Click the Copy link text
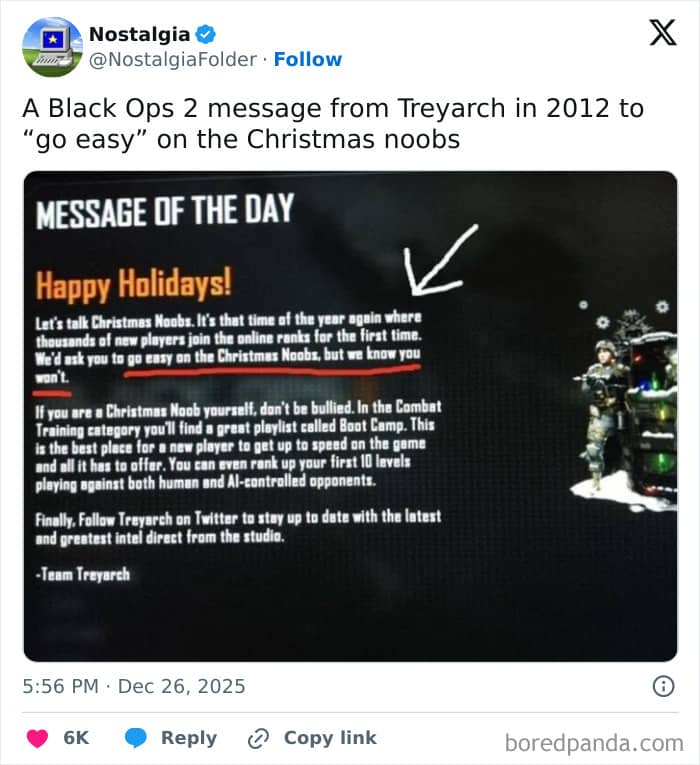The height and width of the screenshot is (765, 700). (330, 738)
